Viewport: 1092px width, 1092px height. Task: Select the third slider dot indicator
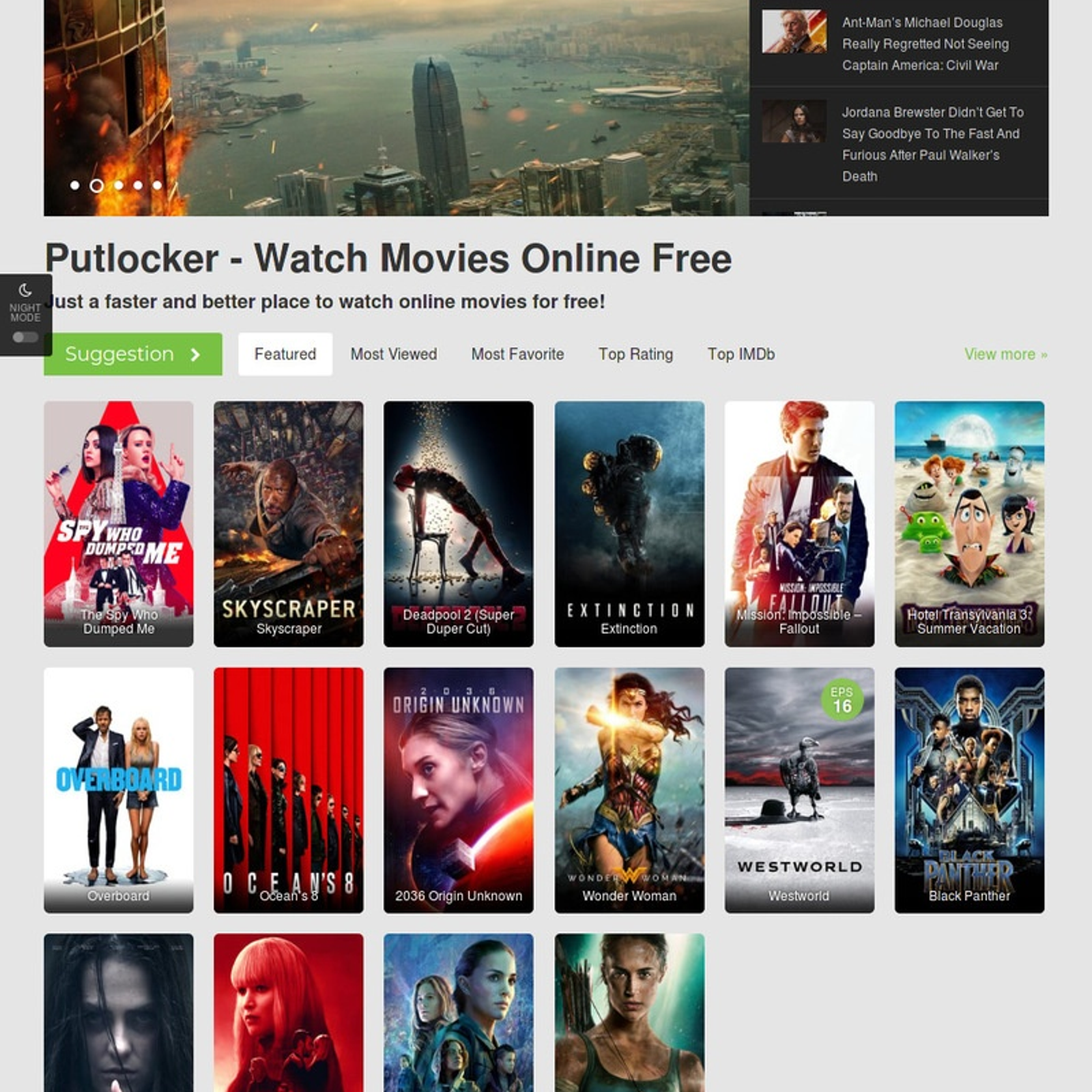click(119, 185)
